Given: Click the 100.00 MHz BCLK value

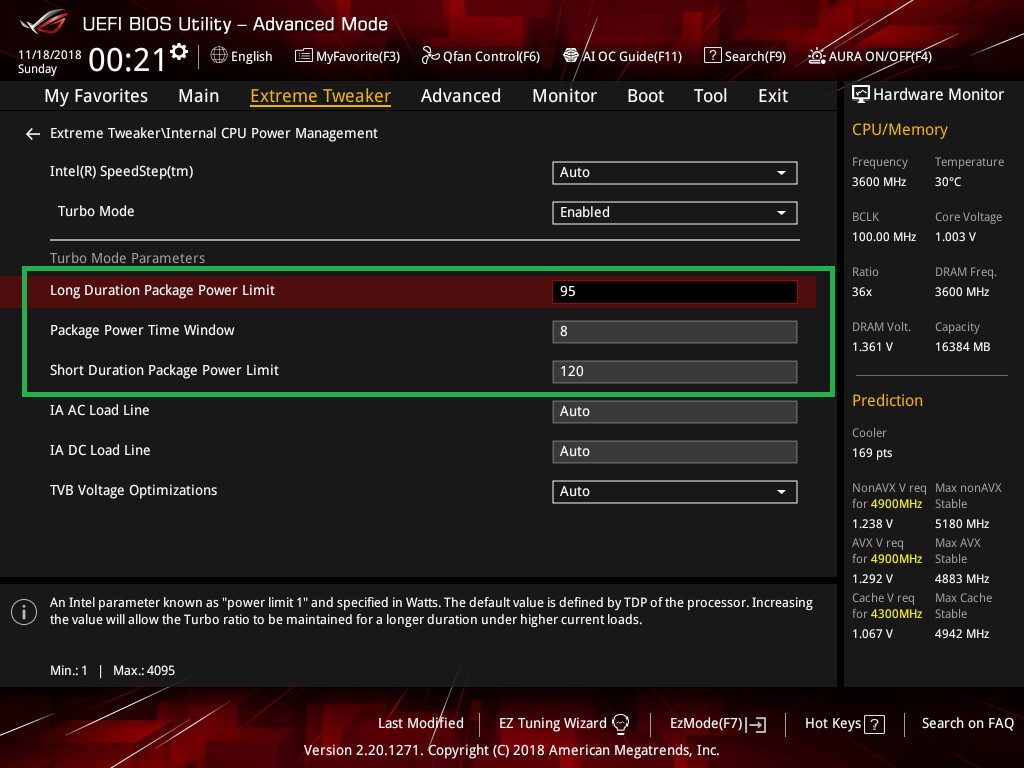Looking at the screenshot, I should [884, 237].
